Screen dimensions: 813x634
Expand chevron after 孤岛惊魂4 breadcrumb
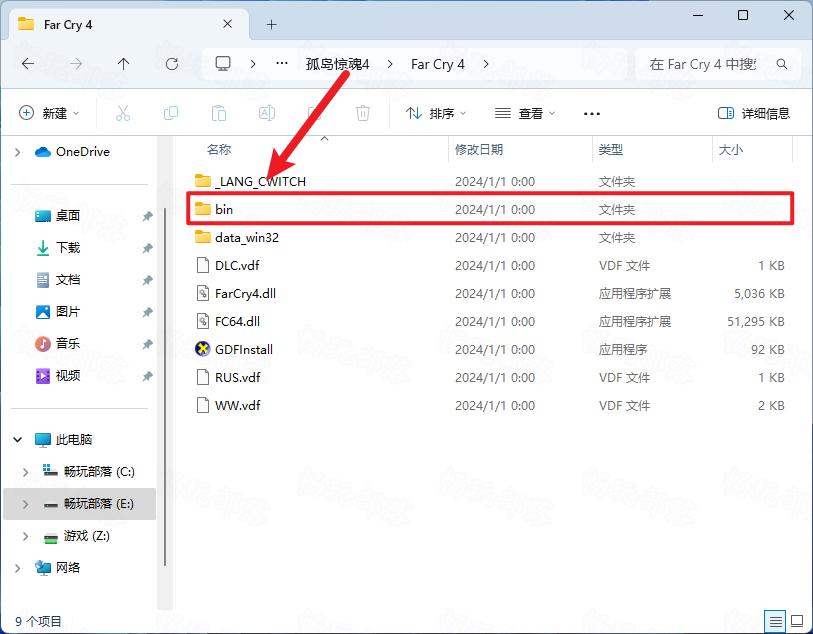coord(390,64)
